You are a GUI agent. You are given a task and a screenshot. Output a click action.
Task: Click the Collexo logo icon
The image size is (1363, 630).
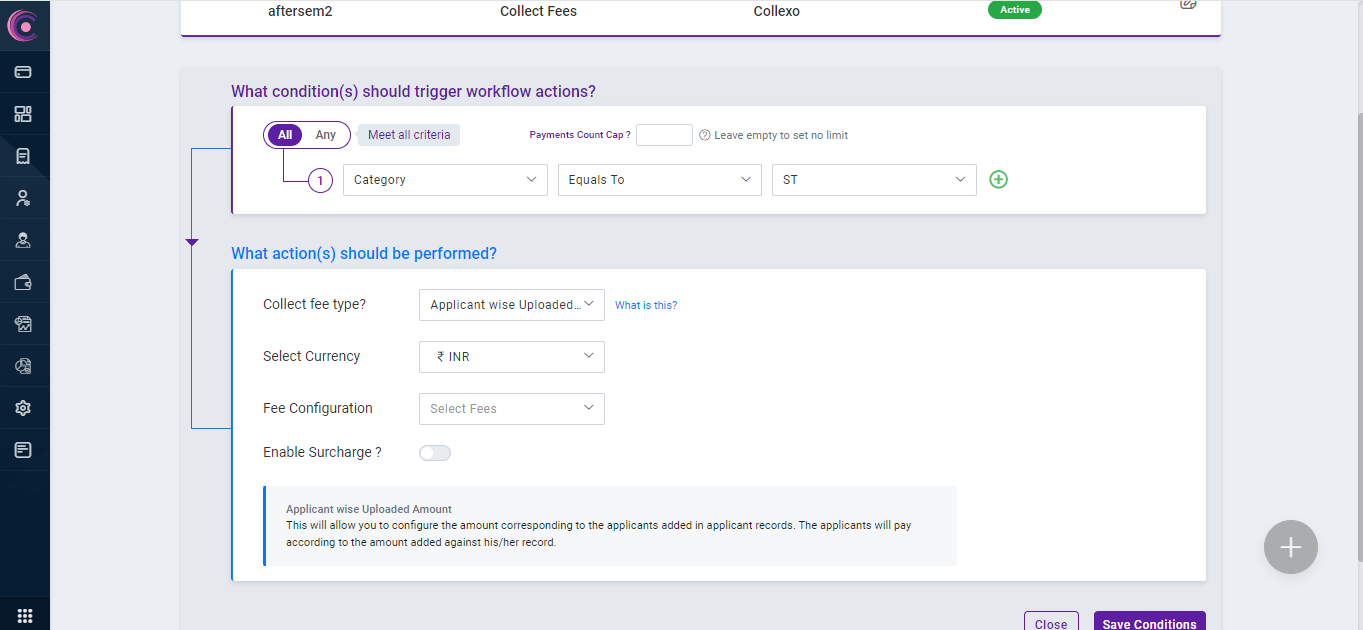[22, 26]
